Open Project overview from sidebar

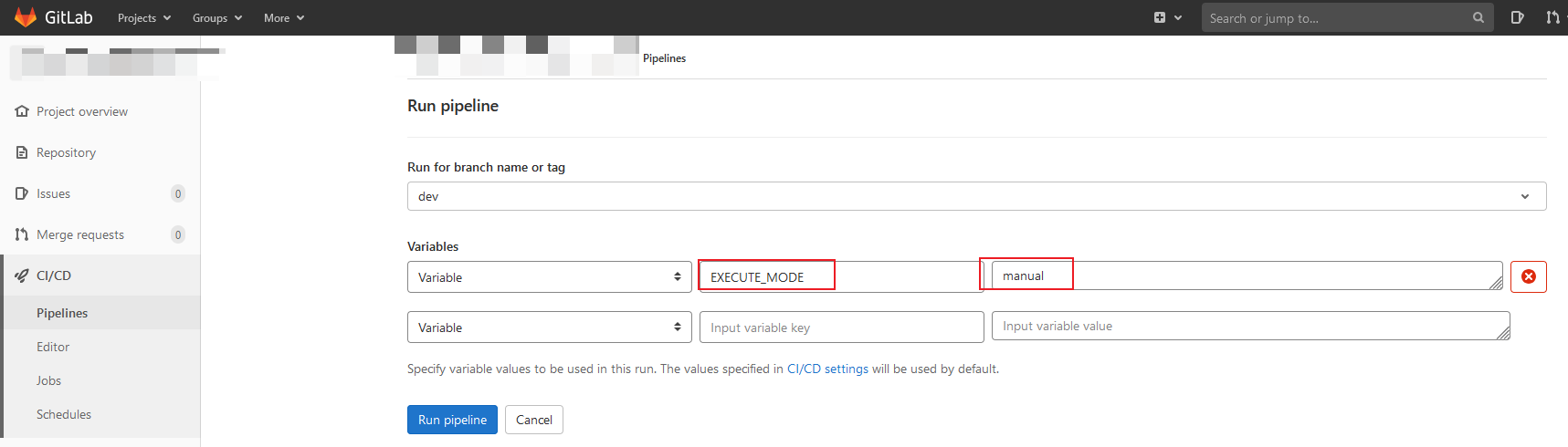click(81, 111)
